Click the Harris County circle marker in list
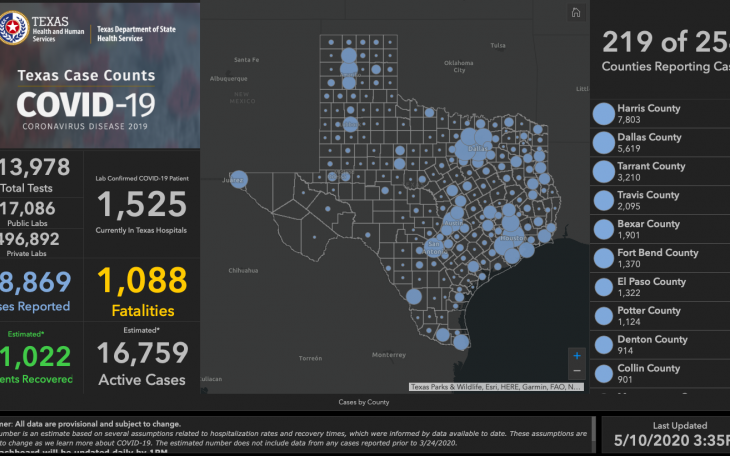The image size is (730, 456). [x=604, y=113]
